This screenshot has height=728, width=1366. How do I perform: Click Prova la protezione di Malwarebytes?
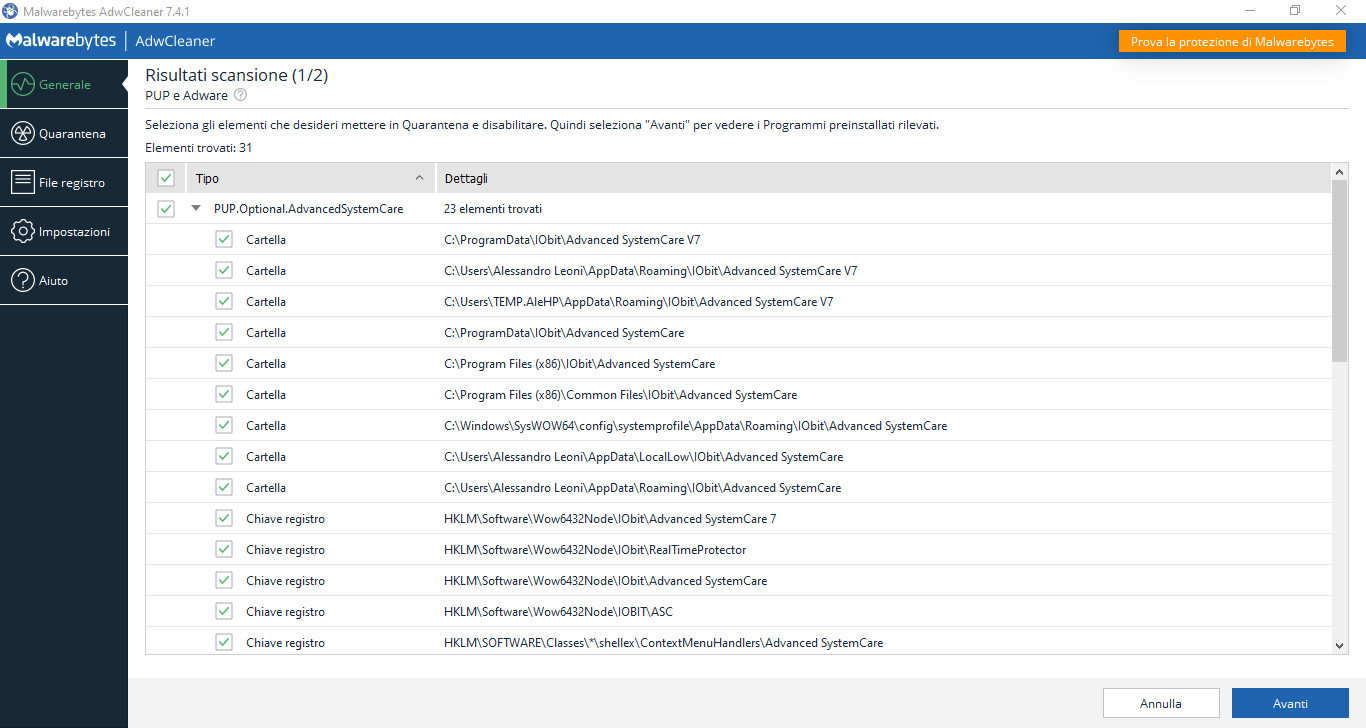(x=1232, y=42)
